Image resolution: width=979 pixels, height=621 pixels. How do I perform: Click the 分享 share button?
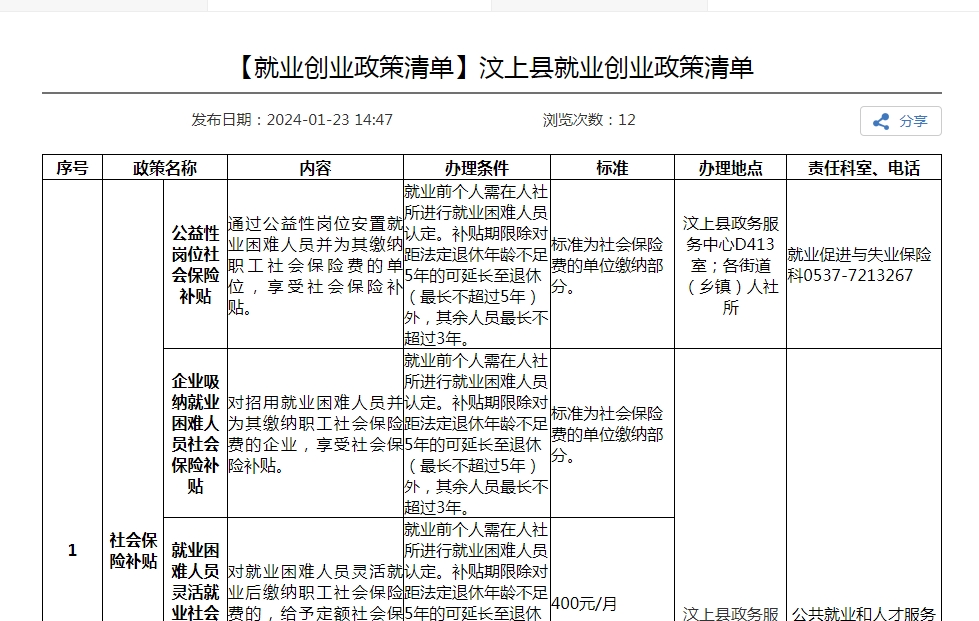900,121
